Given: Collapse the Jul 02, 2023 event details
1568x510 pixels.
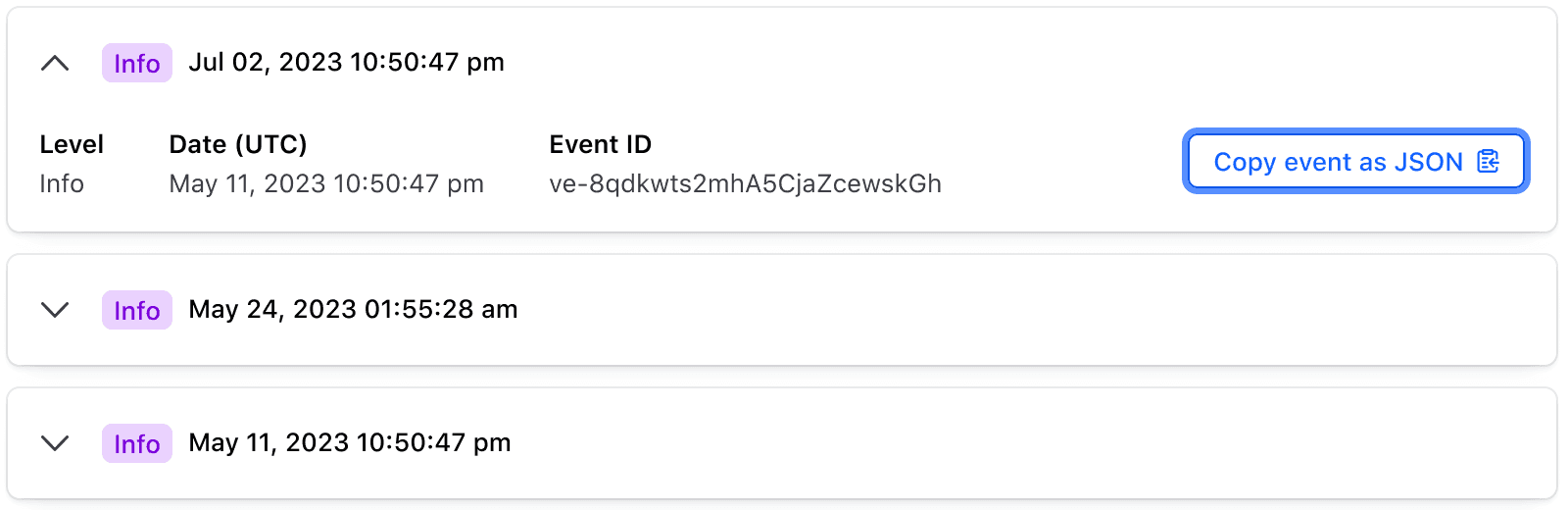Looking at the screenshot, I should (x=55, y=64).
